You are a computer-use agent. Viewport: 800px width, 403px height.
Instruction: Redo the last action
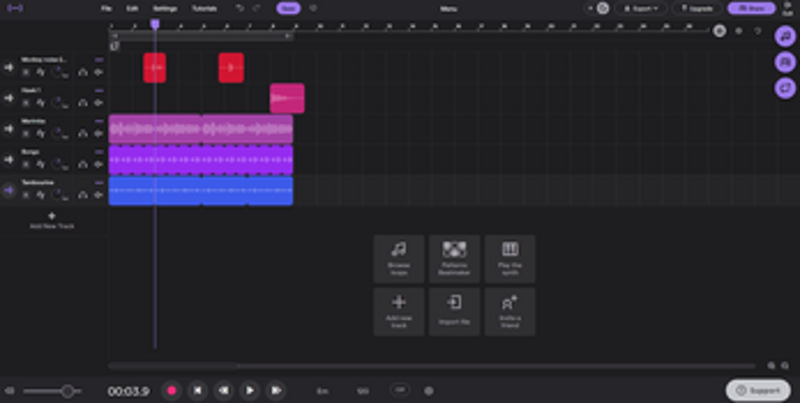point(257,8)
